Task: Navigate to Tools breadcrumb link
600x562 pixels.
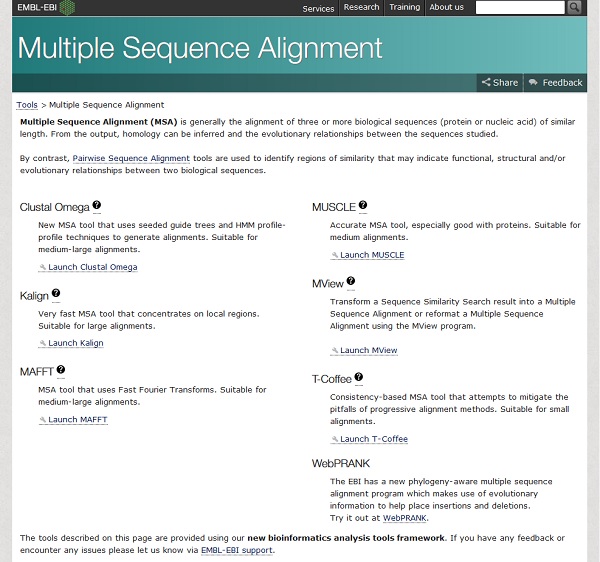Action: click(27, 105)
